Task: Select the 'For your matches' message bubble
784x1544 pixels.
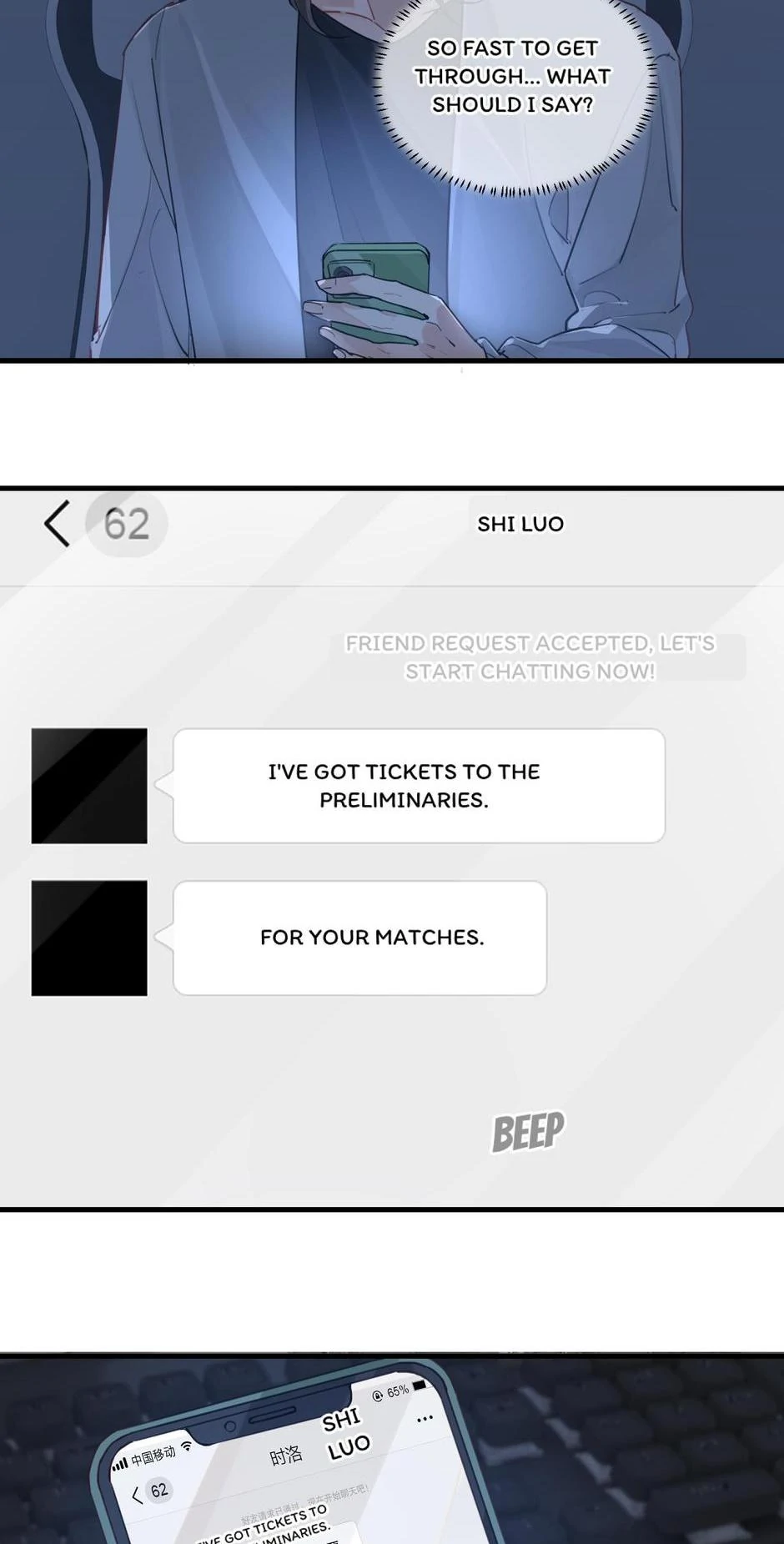Action: tap(359, 938)
